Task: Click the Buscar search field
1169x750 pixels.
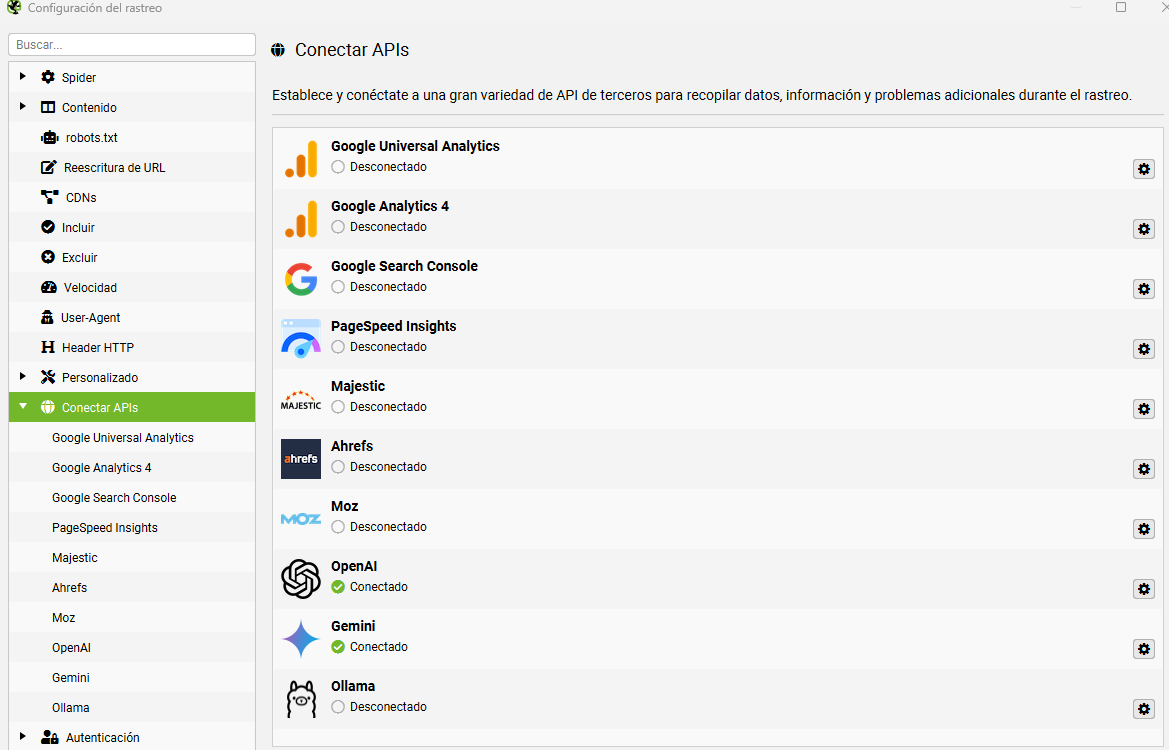Action: (x=132, y=45)
